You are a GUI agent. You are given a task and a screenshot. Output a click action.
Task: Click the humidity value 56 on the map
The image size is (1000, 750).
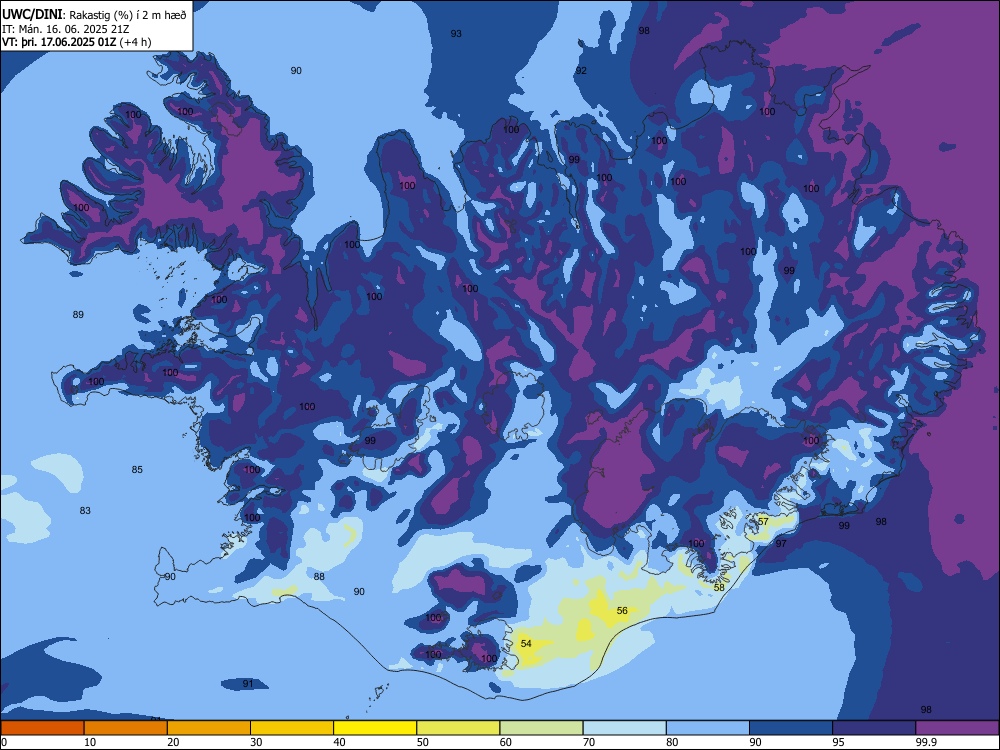pyautogui.click(x=622, y=610)
